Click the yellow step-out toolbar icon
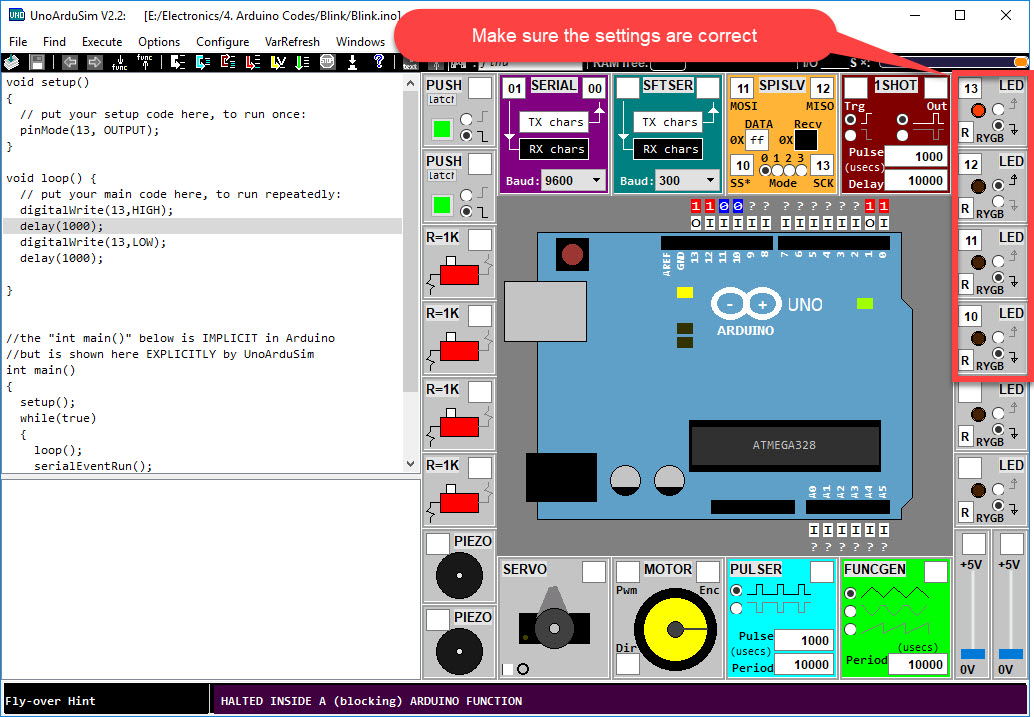The width and height of the screenshot is (1034, 717). click(276, 62)
